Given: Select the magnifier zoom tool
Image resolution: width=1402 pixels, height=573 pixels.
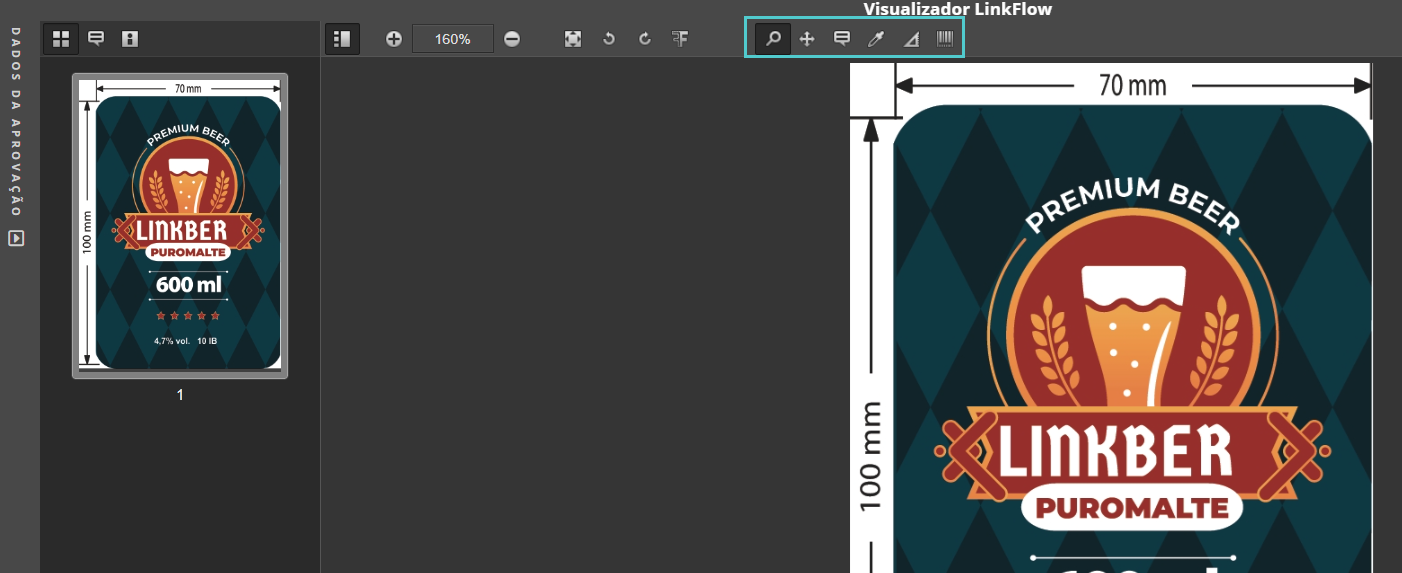Looking at the screenshot, I should pyautogui.click(x=773, y=39).
